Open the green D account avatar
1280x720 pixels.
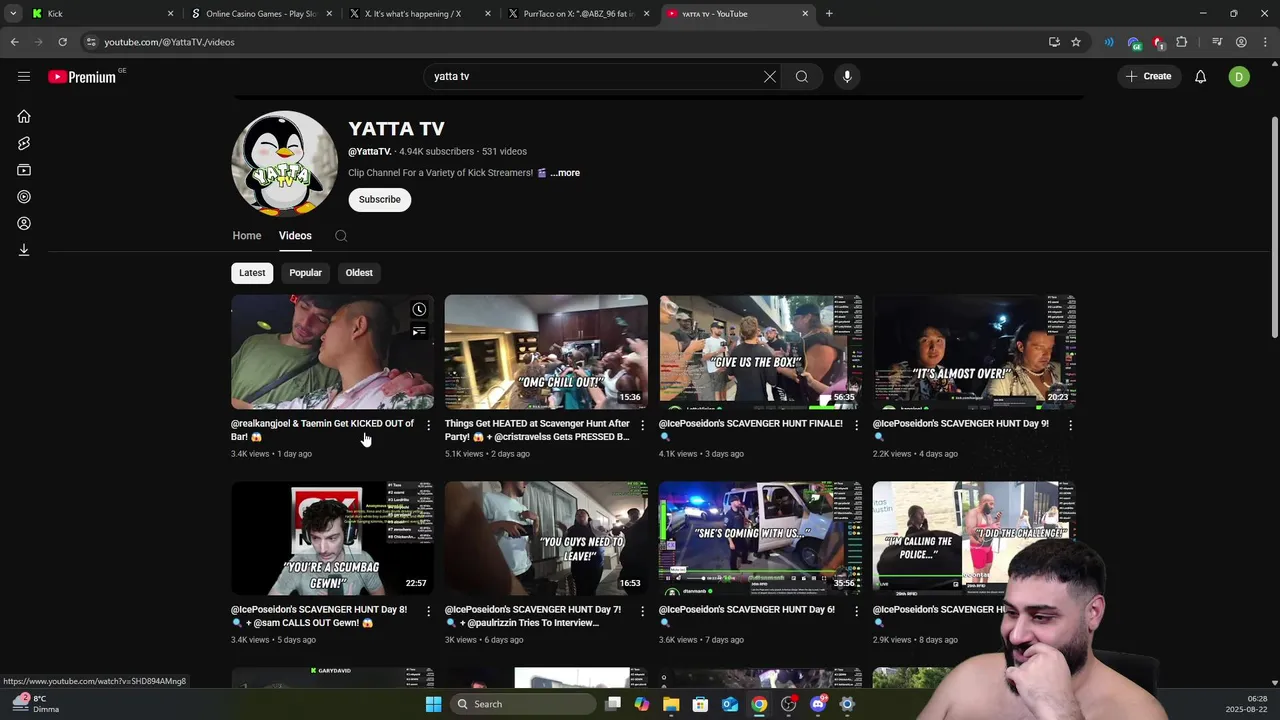click(x=1239, y=76)
